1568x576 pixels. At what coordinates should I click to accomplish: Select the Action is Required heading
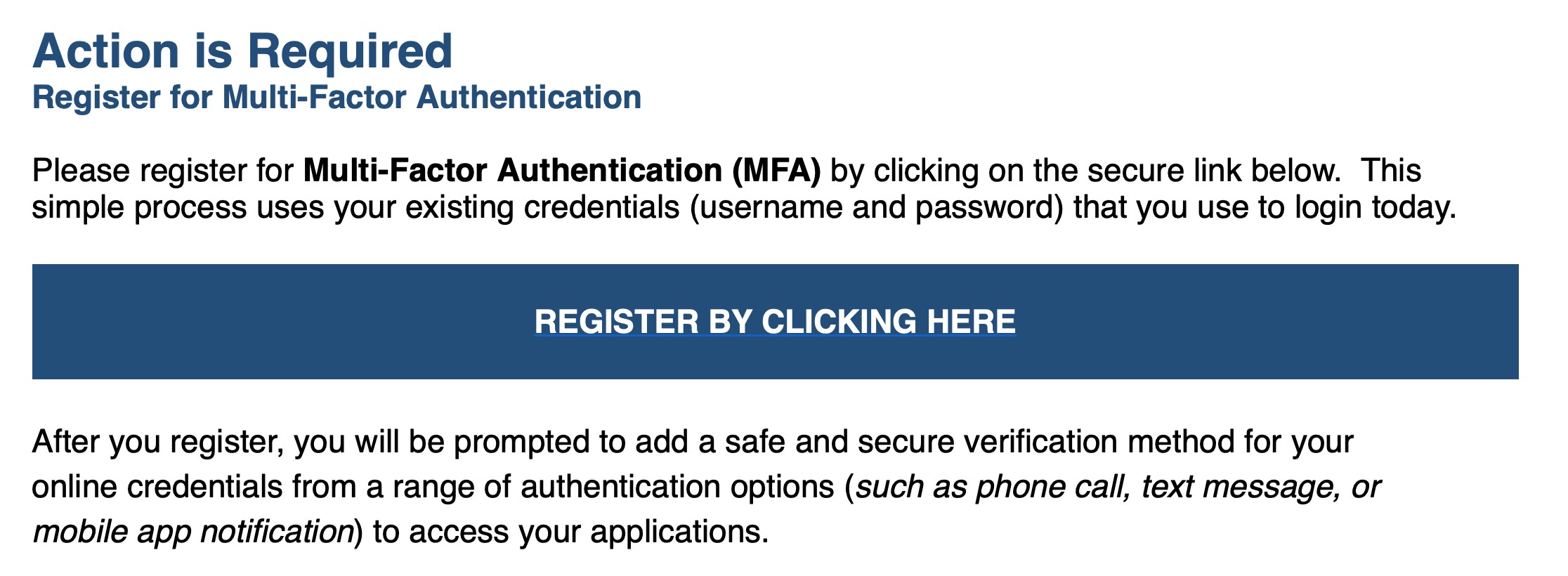(x=242, y=51)
